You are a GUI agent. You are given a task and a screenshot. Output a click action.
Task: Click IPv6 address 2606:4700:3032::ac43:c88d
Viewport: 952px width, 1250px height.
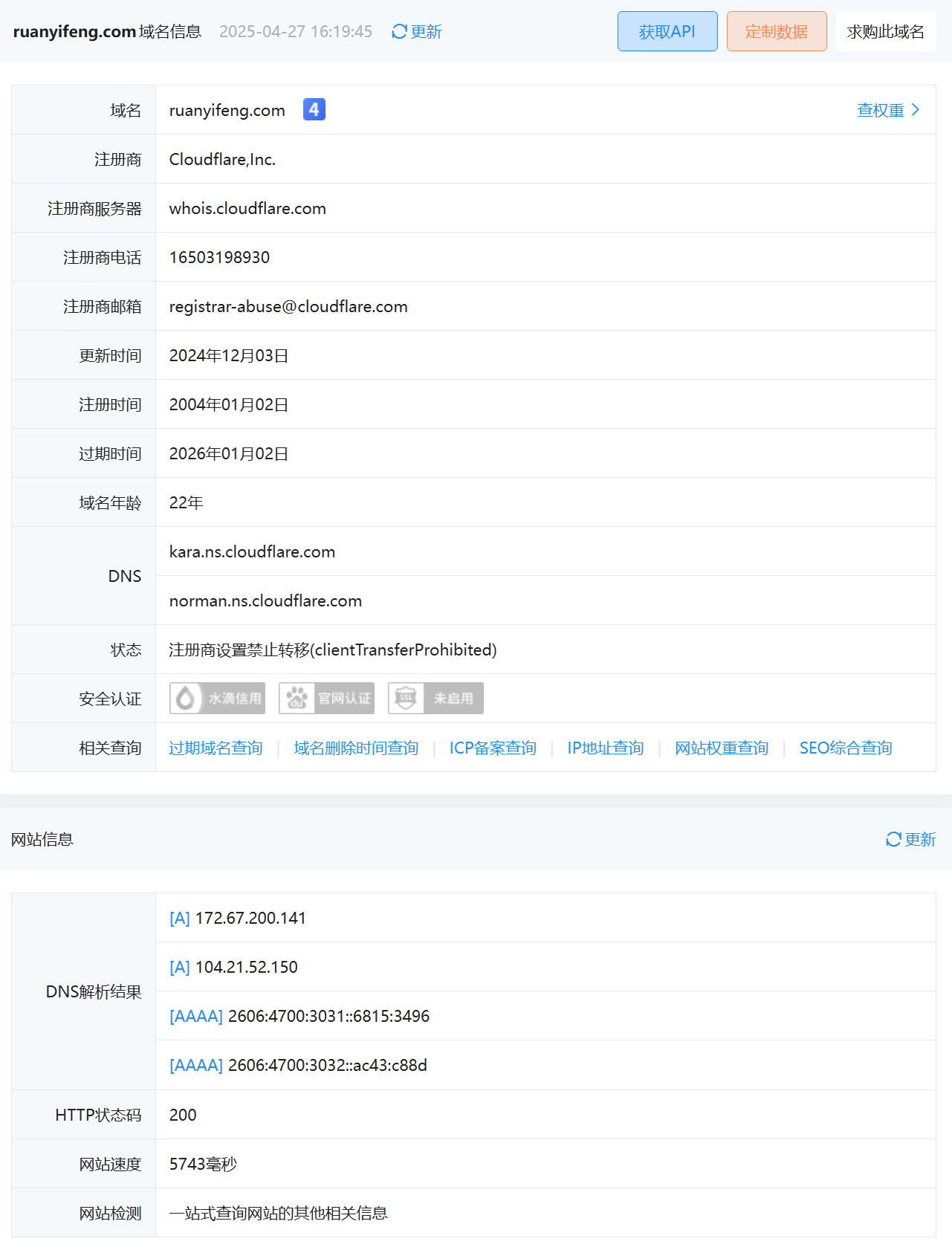328,1065
